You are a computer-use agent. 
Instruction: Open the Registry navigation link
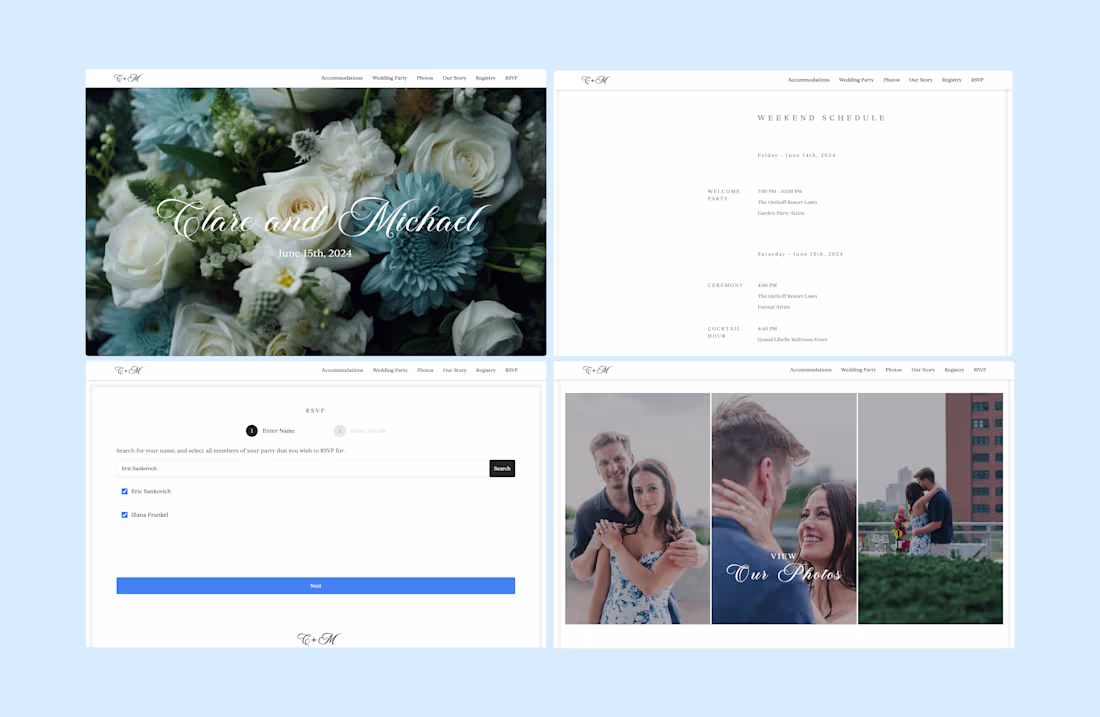point(485,77)
